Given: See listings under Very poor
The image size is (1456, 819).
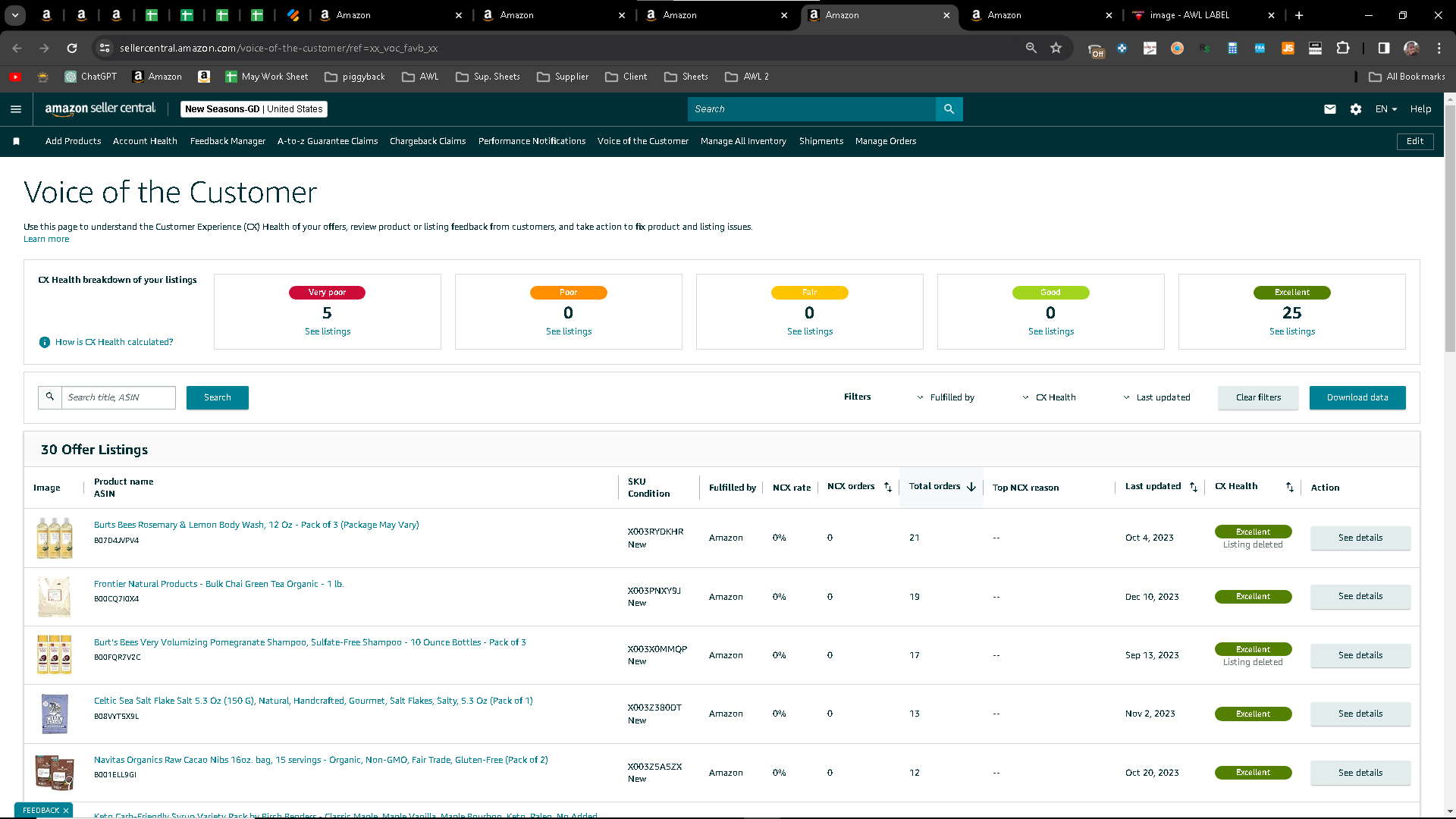Looking at the screenshot, I should tap(328, 331).
